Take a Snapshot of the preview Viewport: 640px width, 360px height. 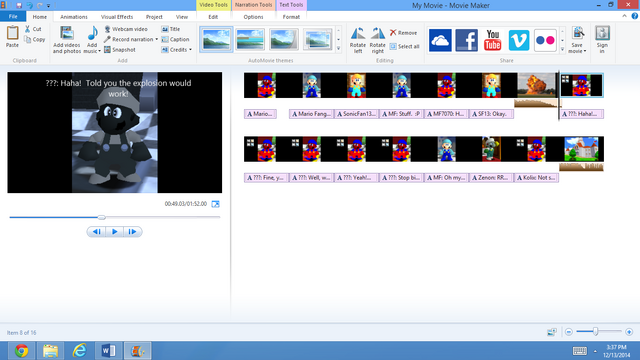pos(120,50)
